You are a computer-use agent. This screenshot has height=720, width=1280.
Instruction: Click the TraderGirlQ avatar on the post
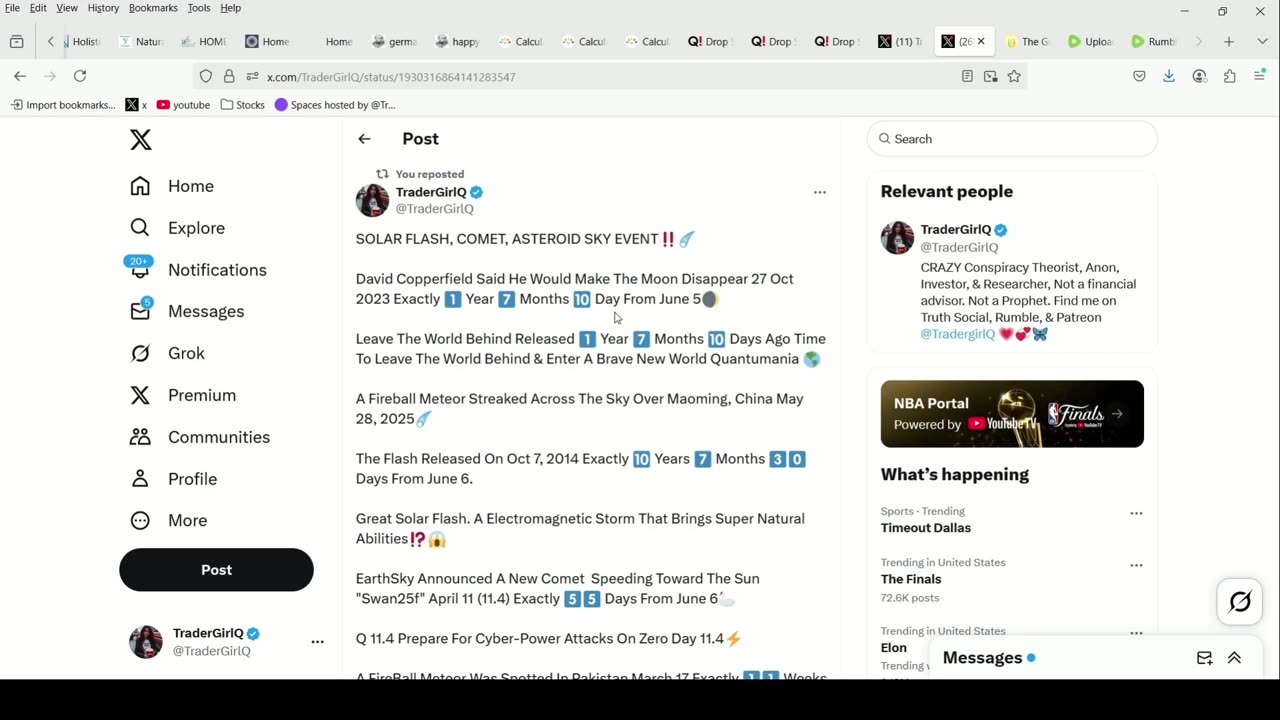pos(372,200)
